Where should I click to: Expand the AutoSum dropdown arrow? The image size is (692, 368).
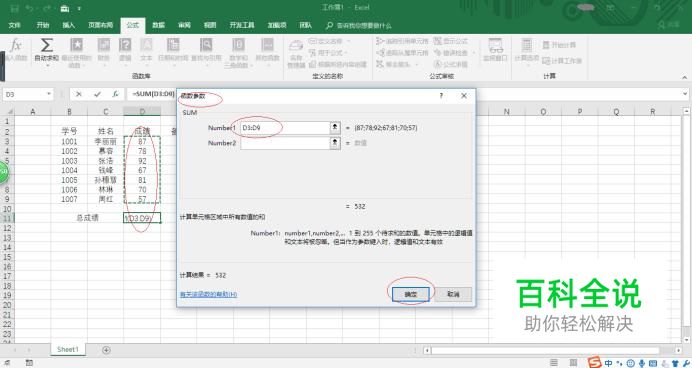(x=47, y=65)
